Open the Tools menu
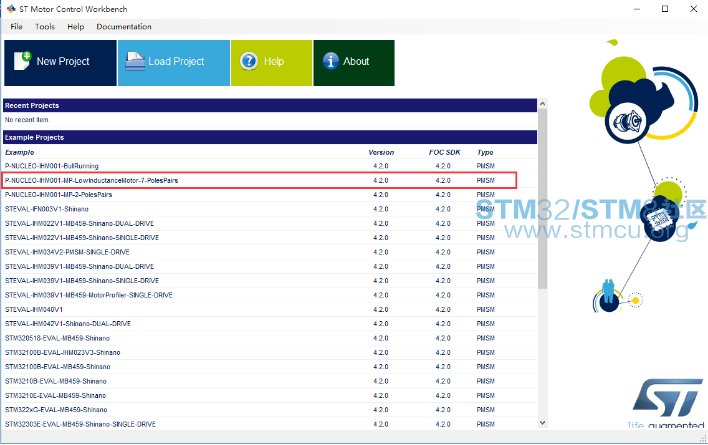This screenshot has width=708, height=445. click(x=45, y=26)
